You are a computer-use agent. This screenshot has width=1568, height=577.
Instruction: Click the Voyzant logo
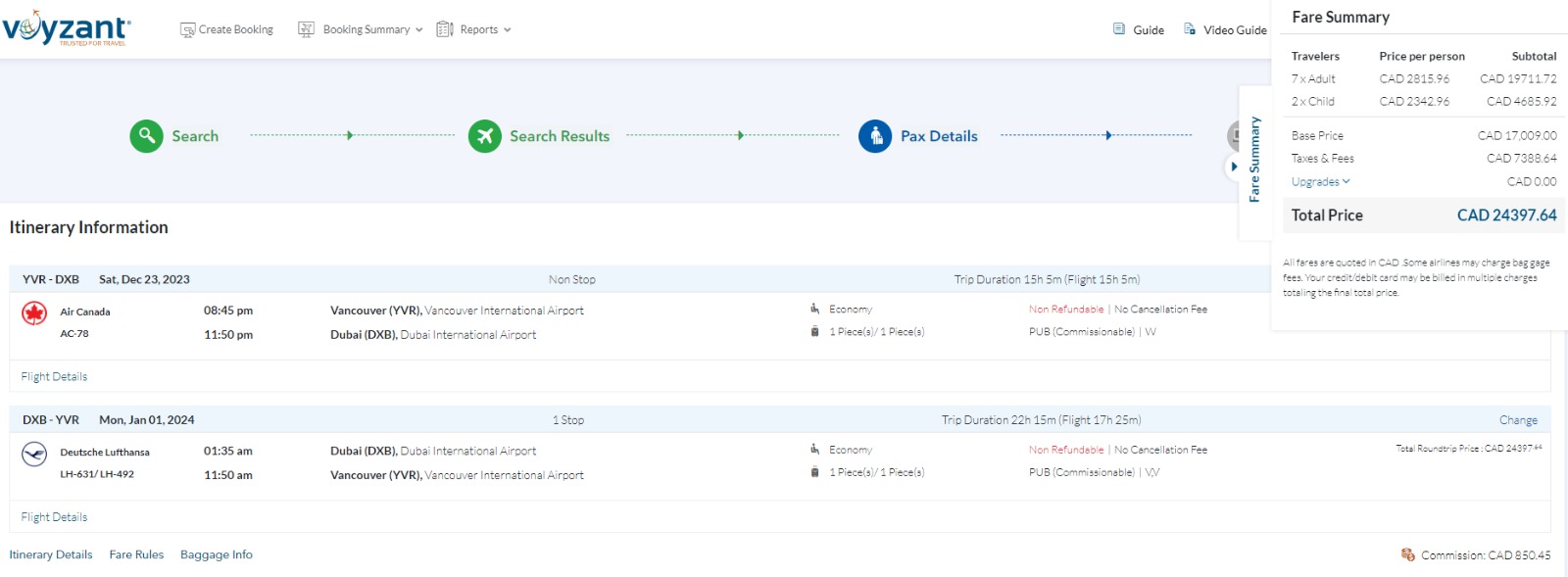pos(66,28)
